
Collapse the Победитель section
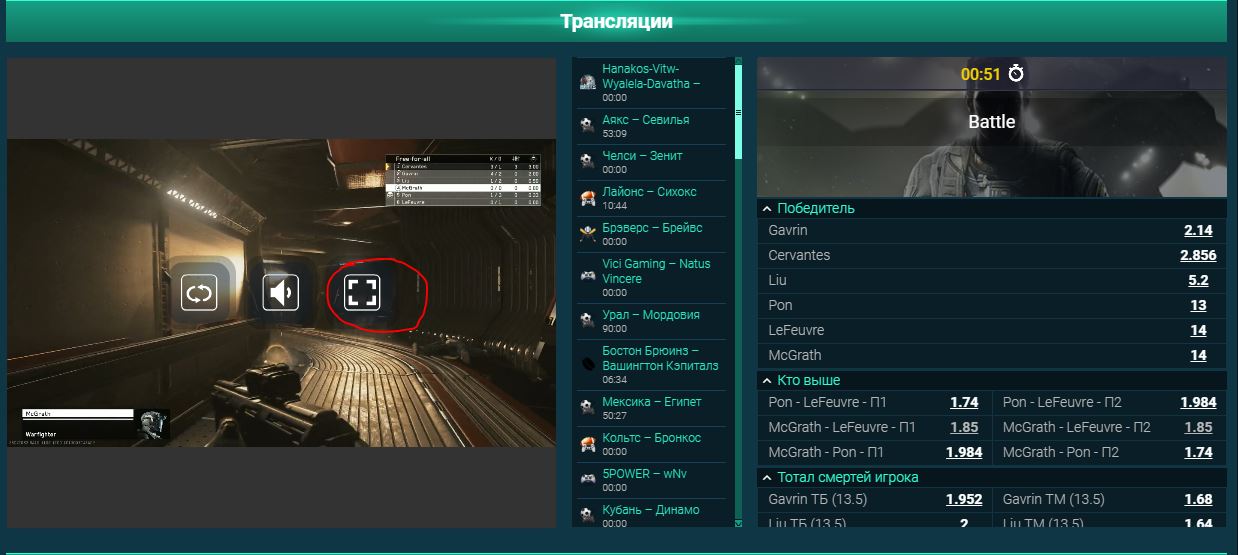[x=767, y=209]
